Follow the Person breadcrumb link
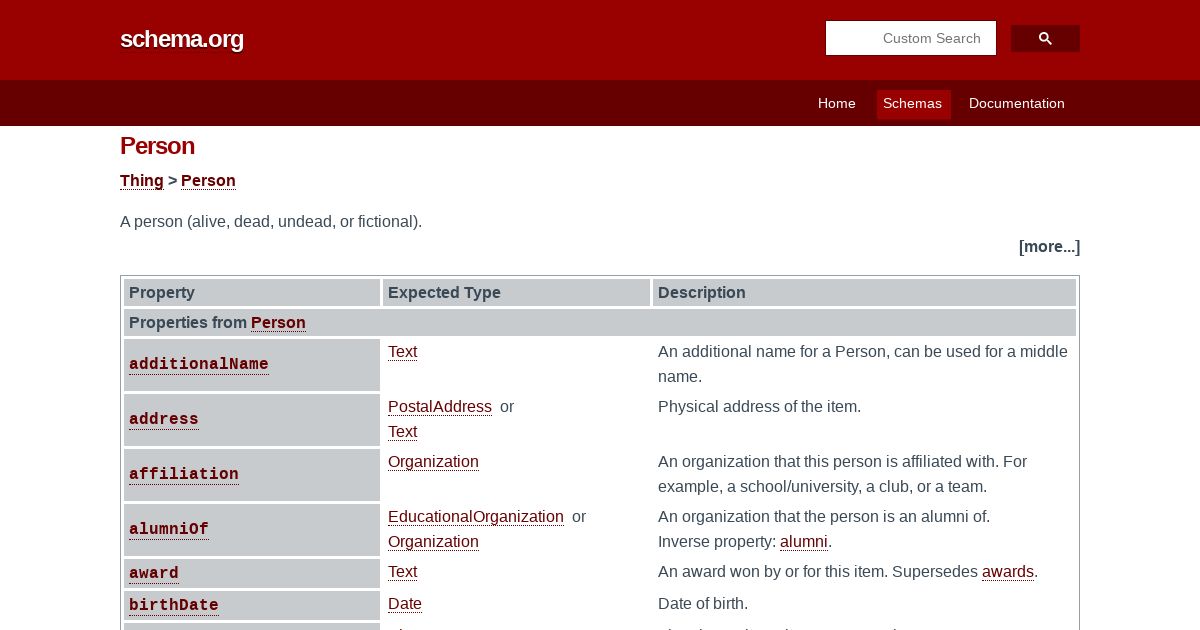Screen dimensions: 1200x630 pos(208,181)
